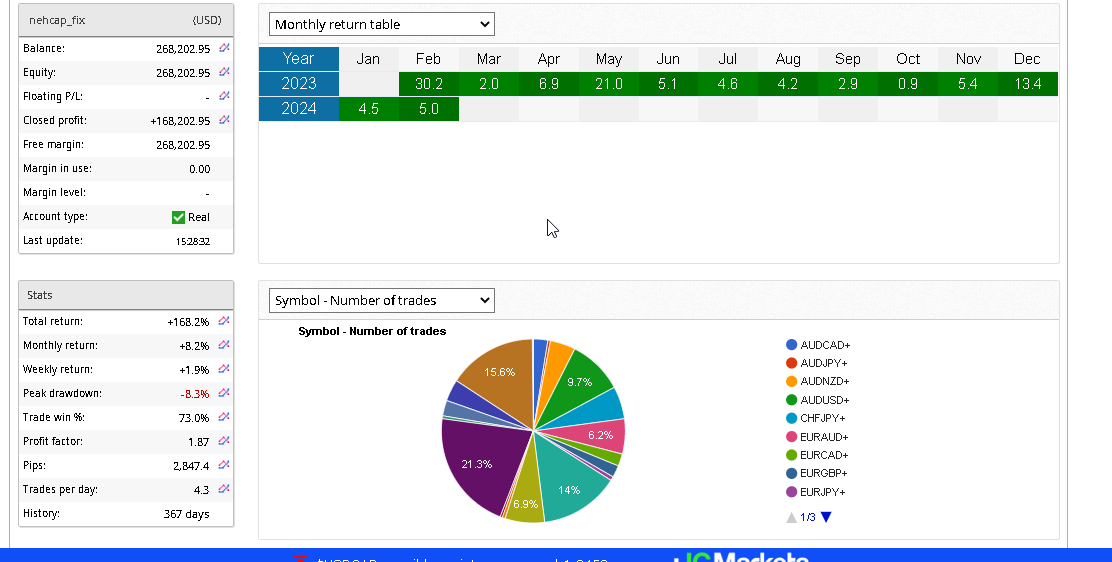Image resolution: width=1112 pixels, height=562 pixels.
Task: Click chart icon beside Peak drawdown
Action: tap(224, 393)
